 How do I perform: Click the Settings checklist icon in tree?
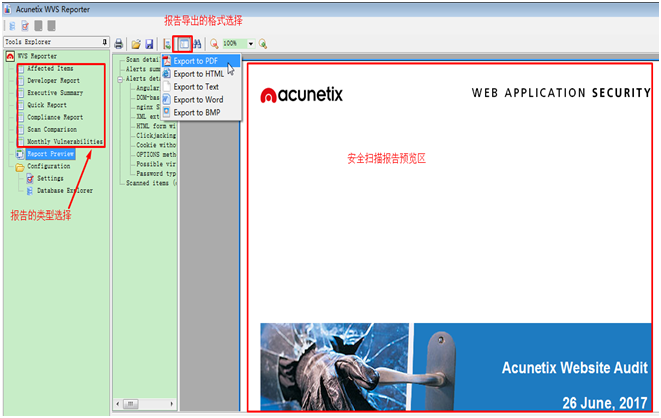(30, 179)
